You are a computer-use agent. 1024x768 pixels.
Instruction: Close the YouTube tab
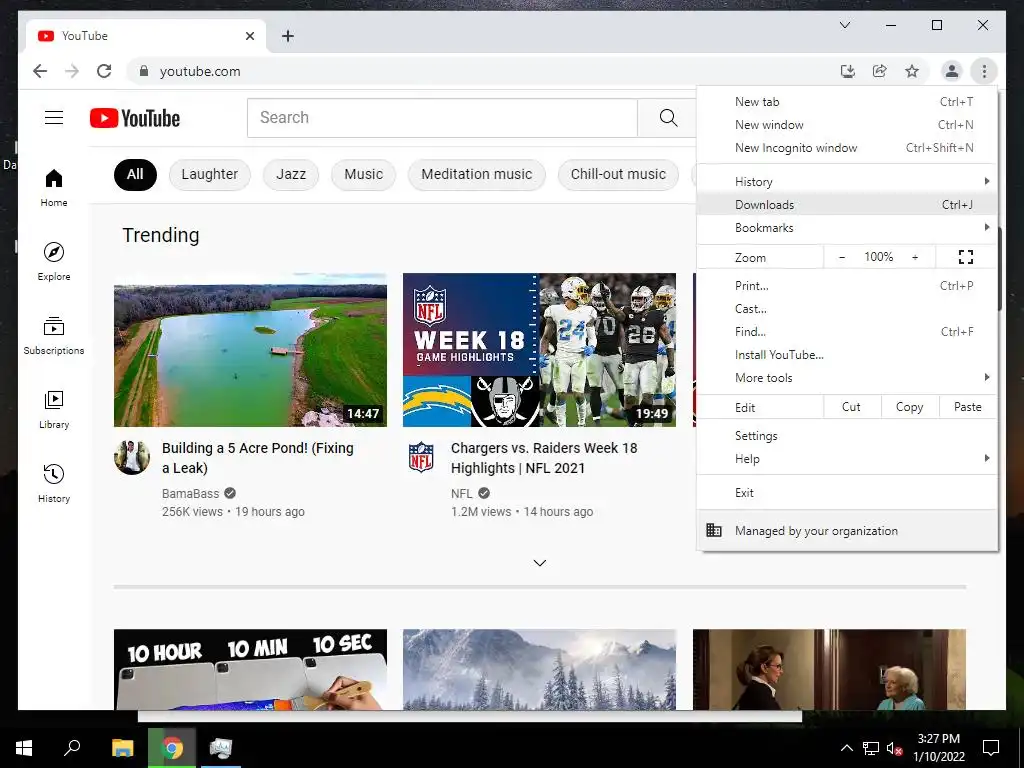click(x=249, y=36)
